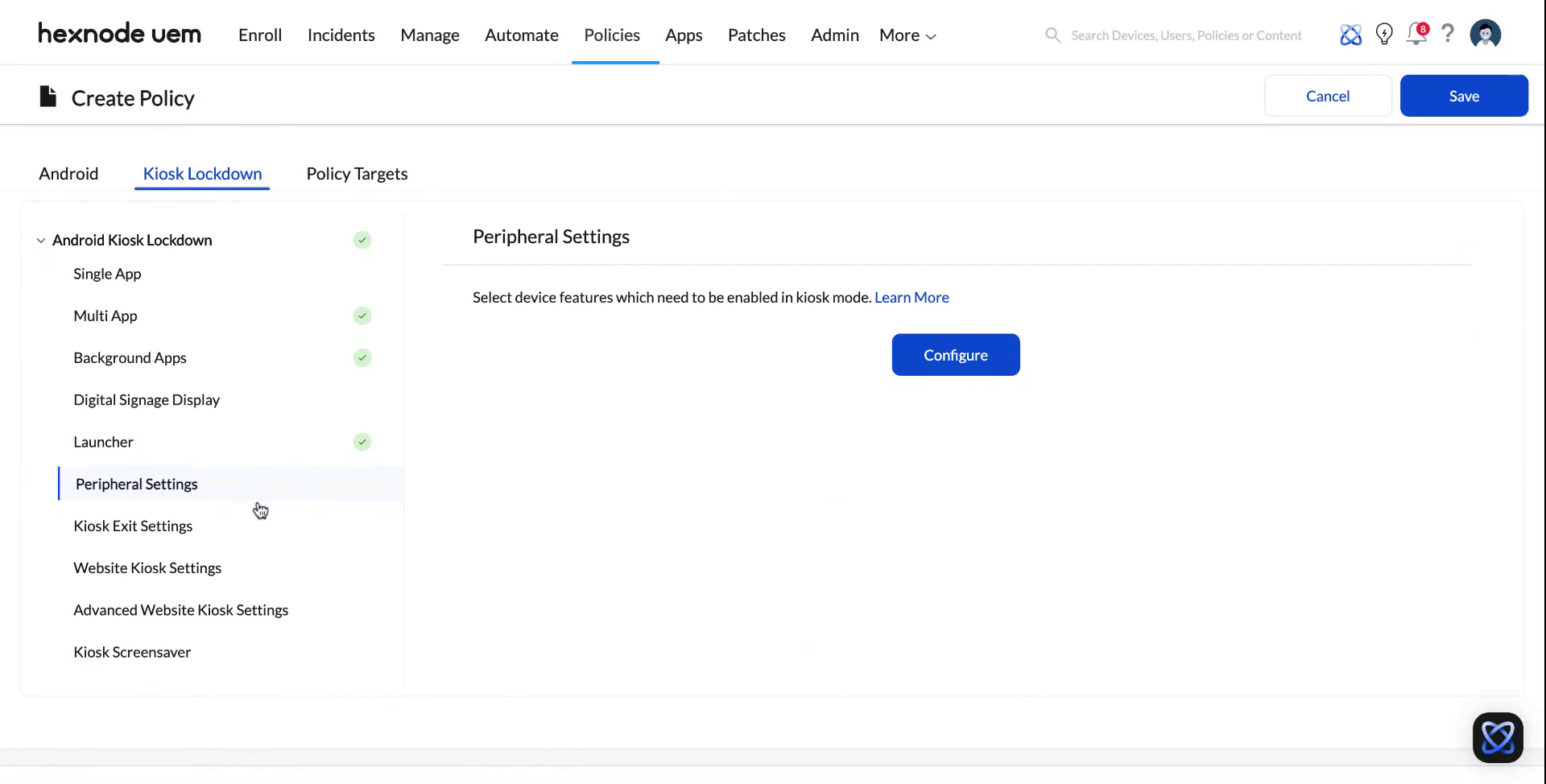Click the search magnifier icon
The width and height of the screenshot is (1546, 784).
point(1052,35)
